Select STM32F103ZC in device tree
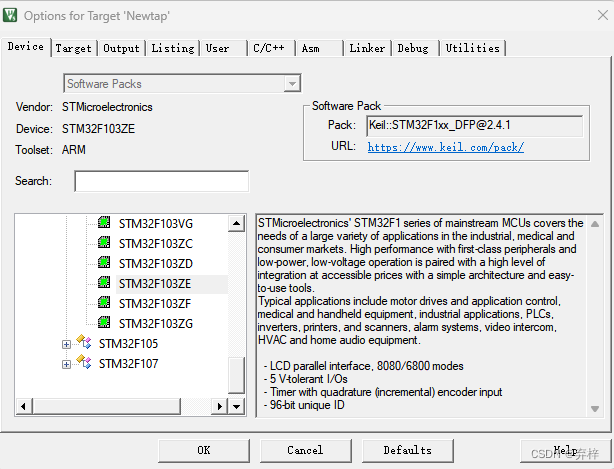The image size is (614, 469). click(156, 244)
